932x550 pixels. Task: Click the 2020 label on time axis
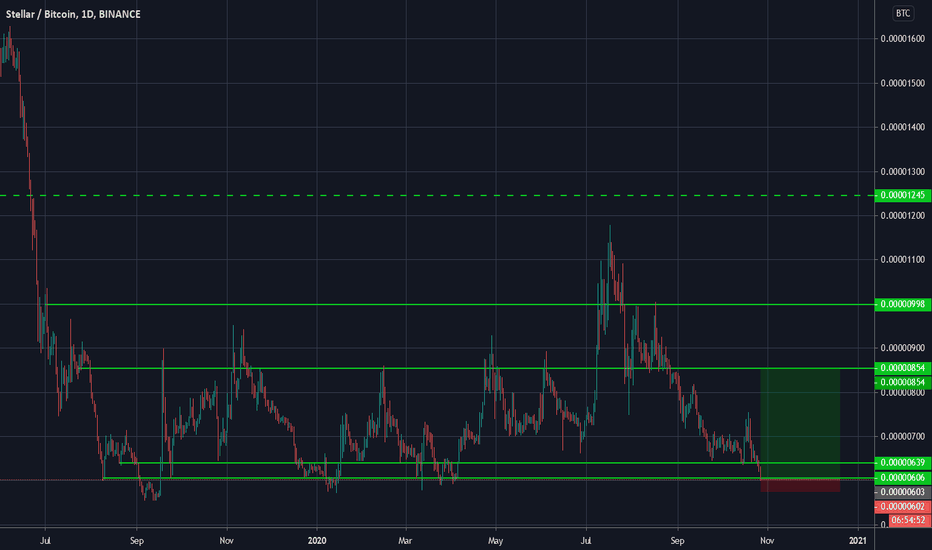point(317,540)
